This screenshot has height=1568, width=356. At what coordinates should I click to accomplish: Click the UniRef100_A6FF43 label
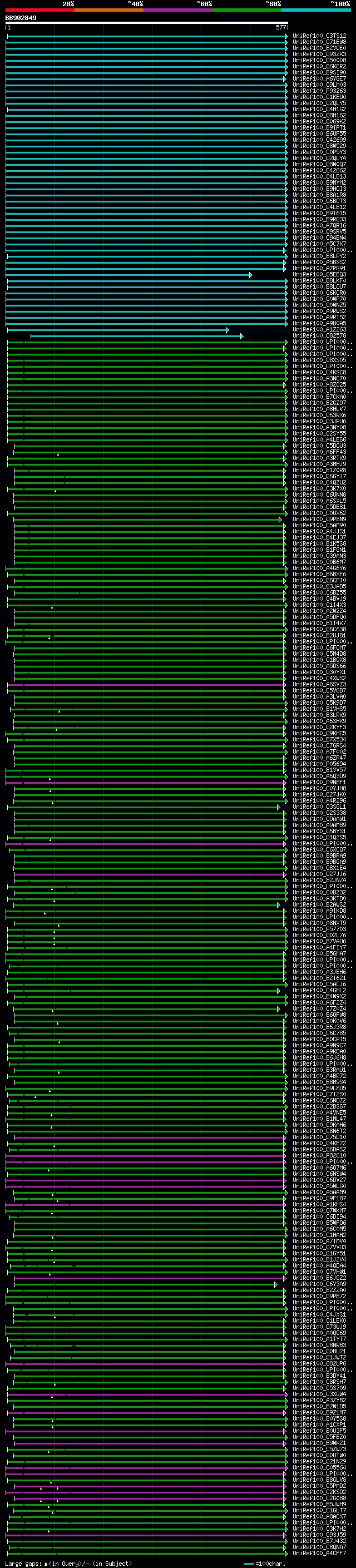pos(319,452)
